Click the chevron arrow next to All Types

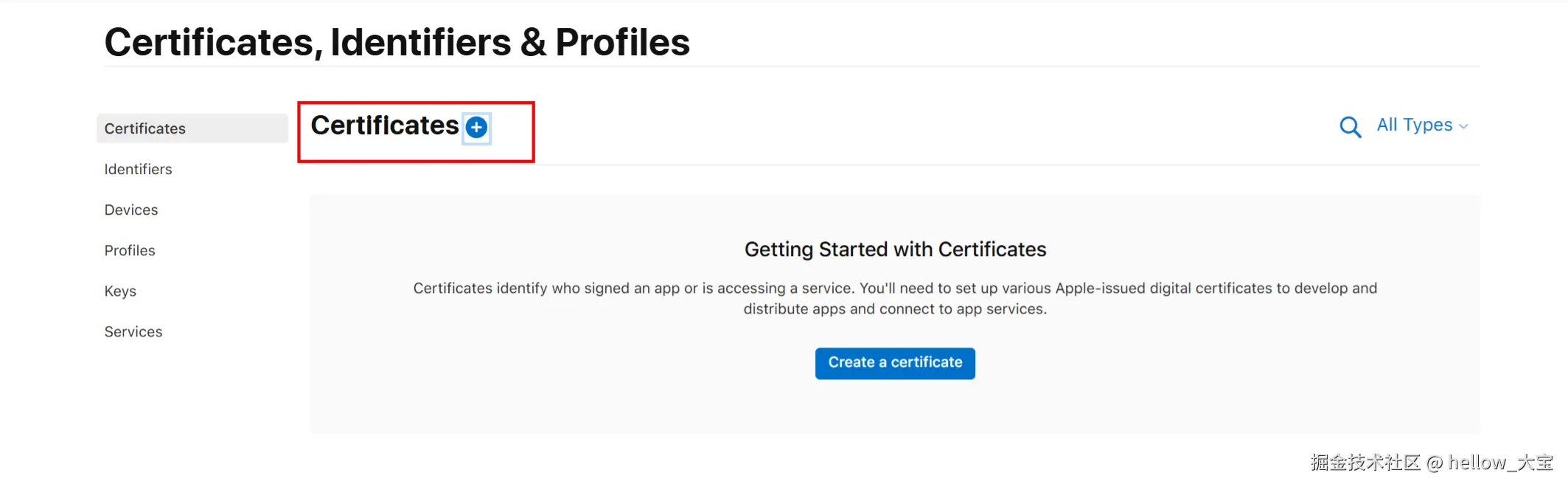click(1464, 127)
